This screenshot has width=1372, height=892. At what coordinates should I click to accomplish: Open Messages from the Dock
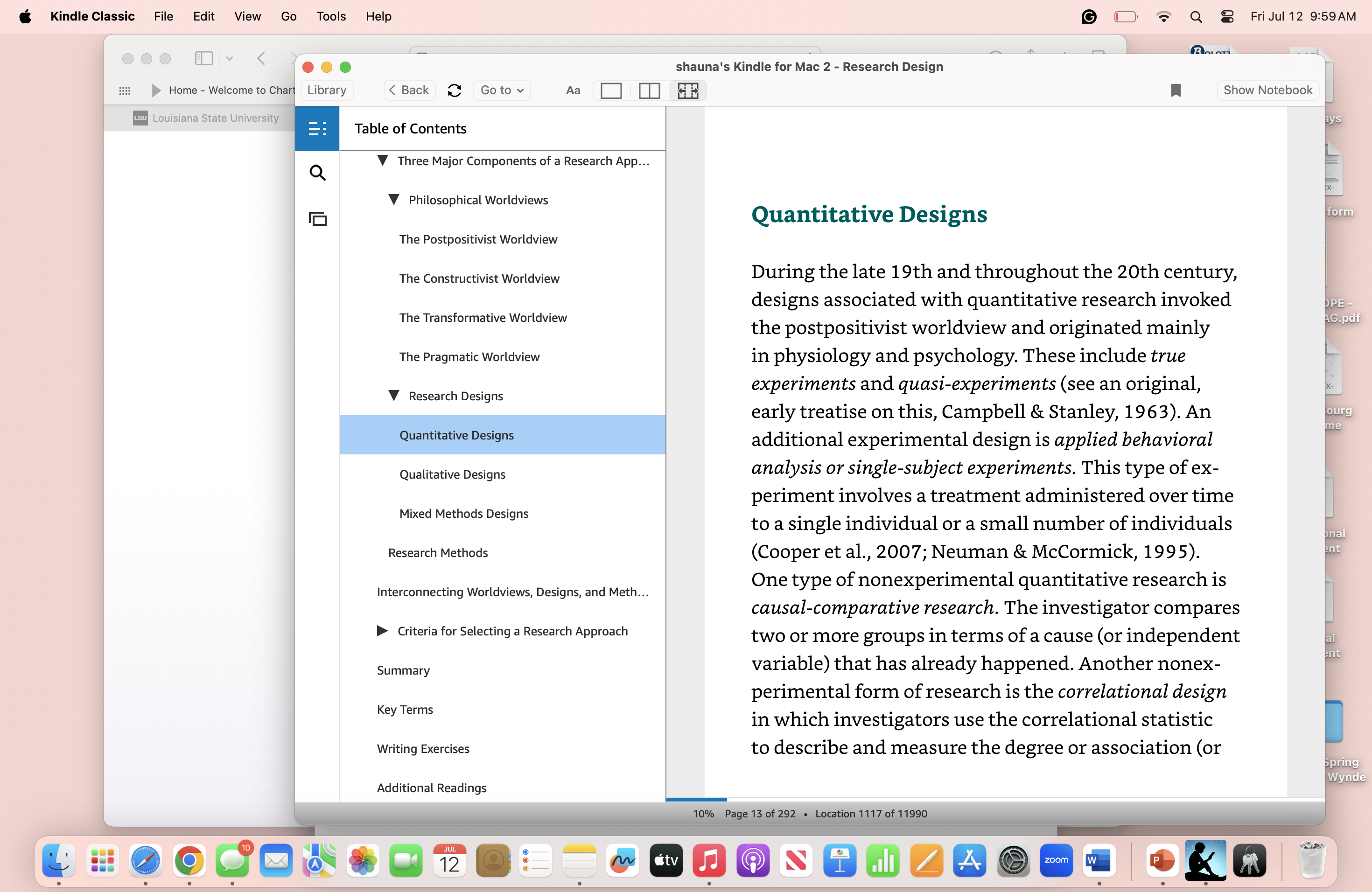tap(232, 860)
